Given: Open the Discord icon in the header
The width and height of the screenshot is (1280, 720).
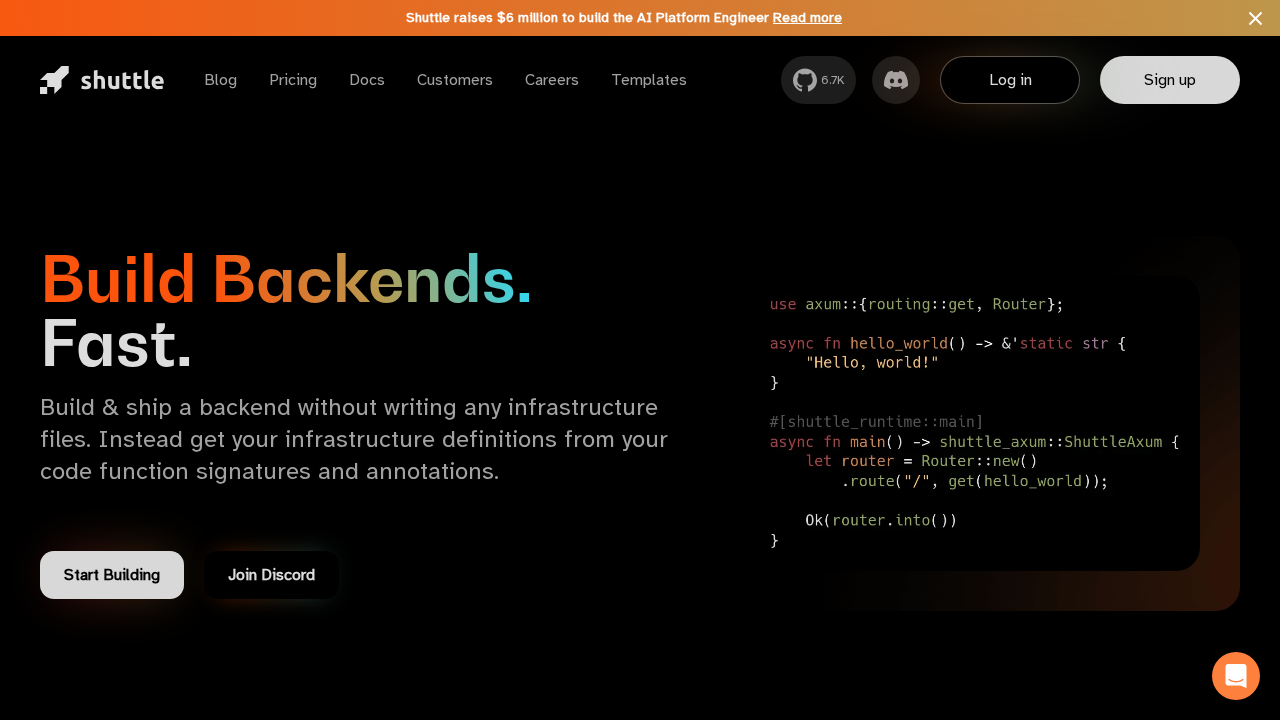Looking at the screenshot, I should tap(895, 80).
